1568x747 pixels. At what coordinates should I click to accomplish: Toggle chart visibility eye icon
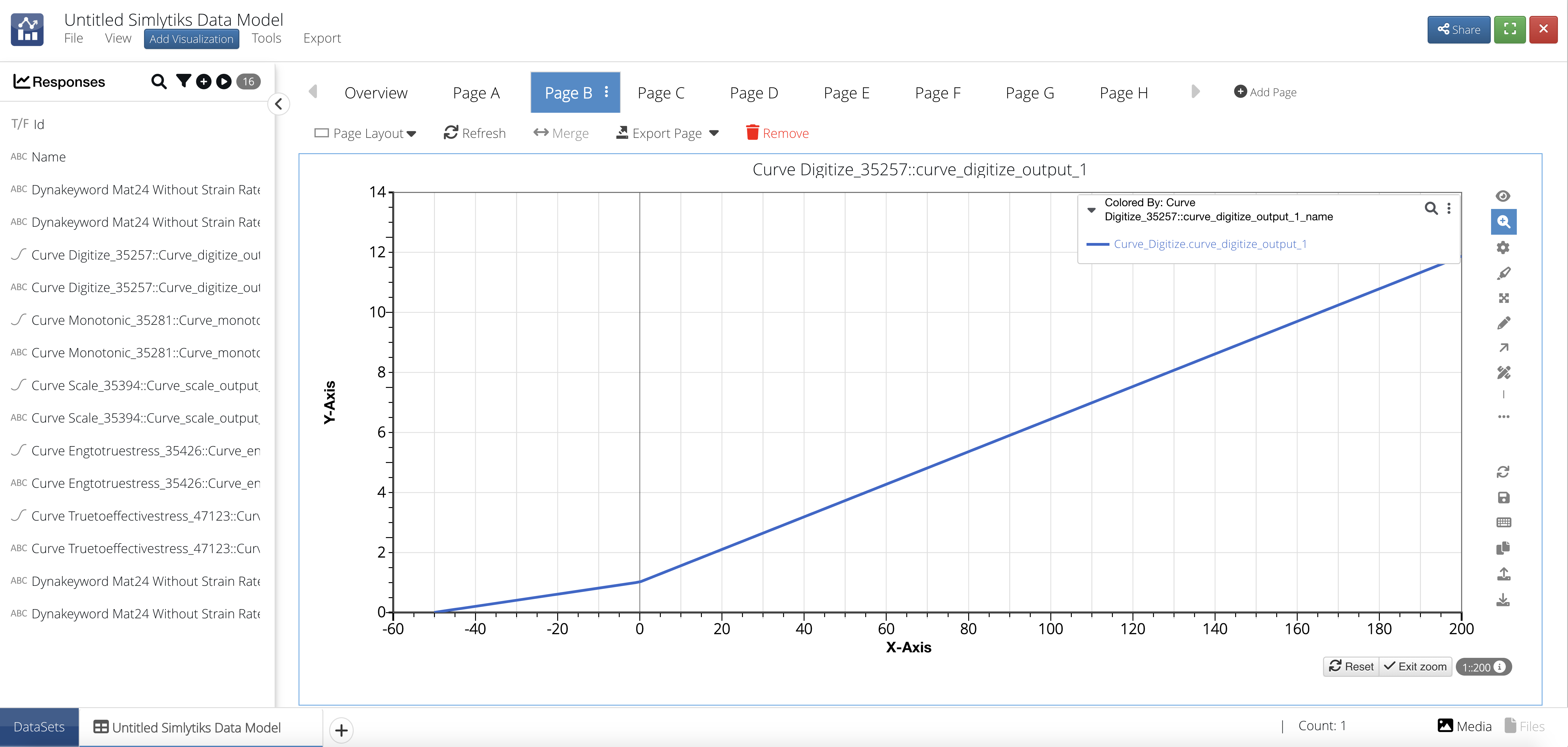1503,196
